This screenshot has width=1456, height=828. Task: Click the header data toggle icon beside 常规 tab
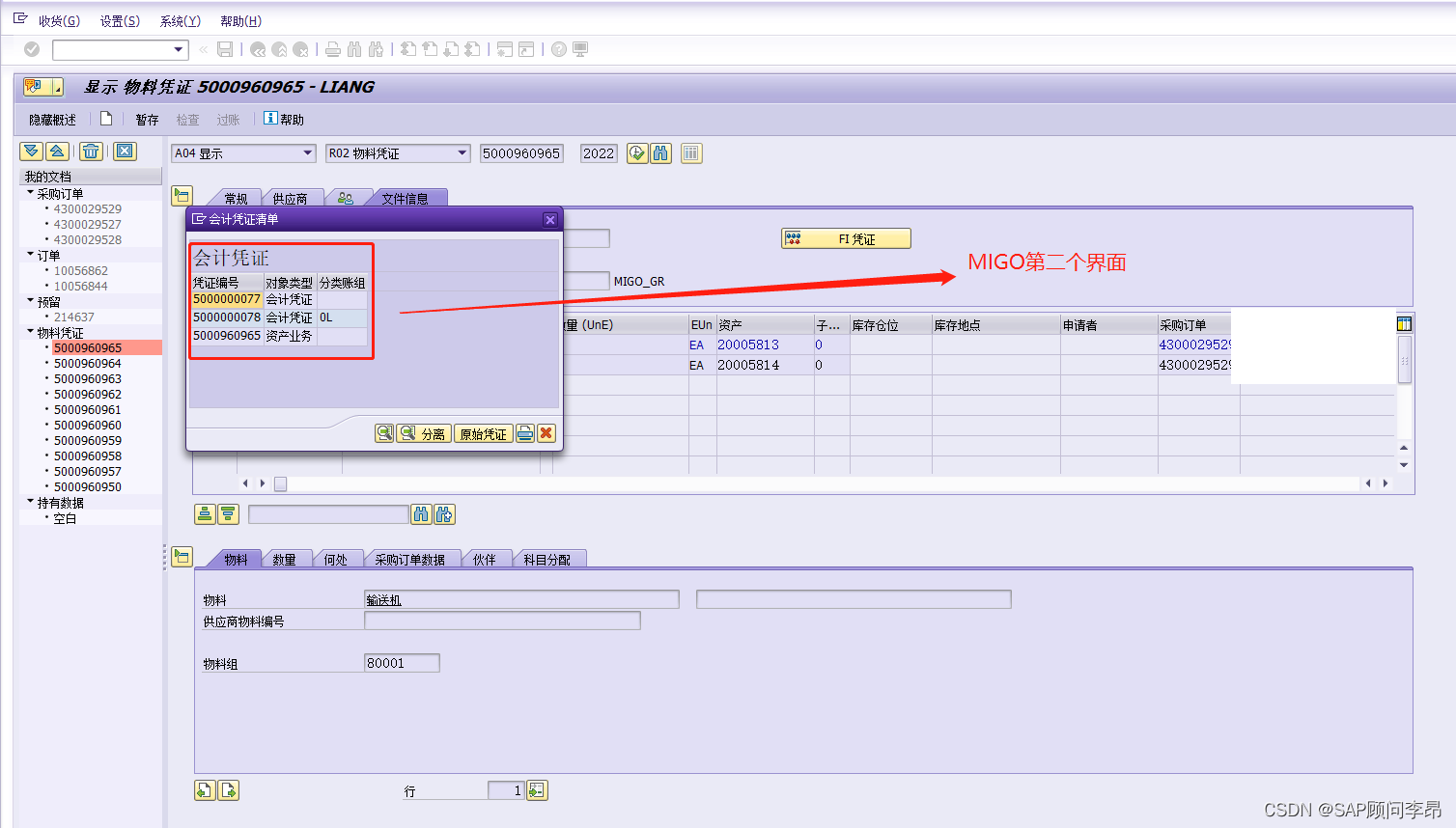[x=182, y=196]
